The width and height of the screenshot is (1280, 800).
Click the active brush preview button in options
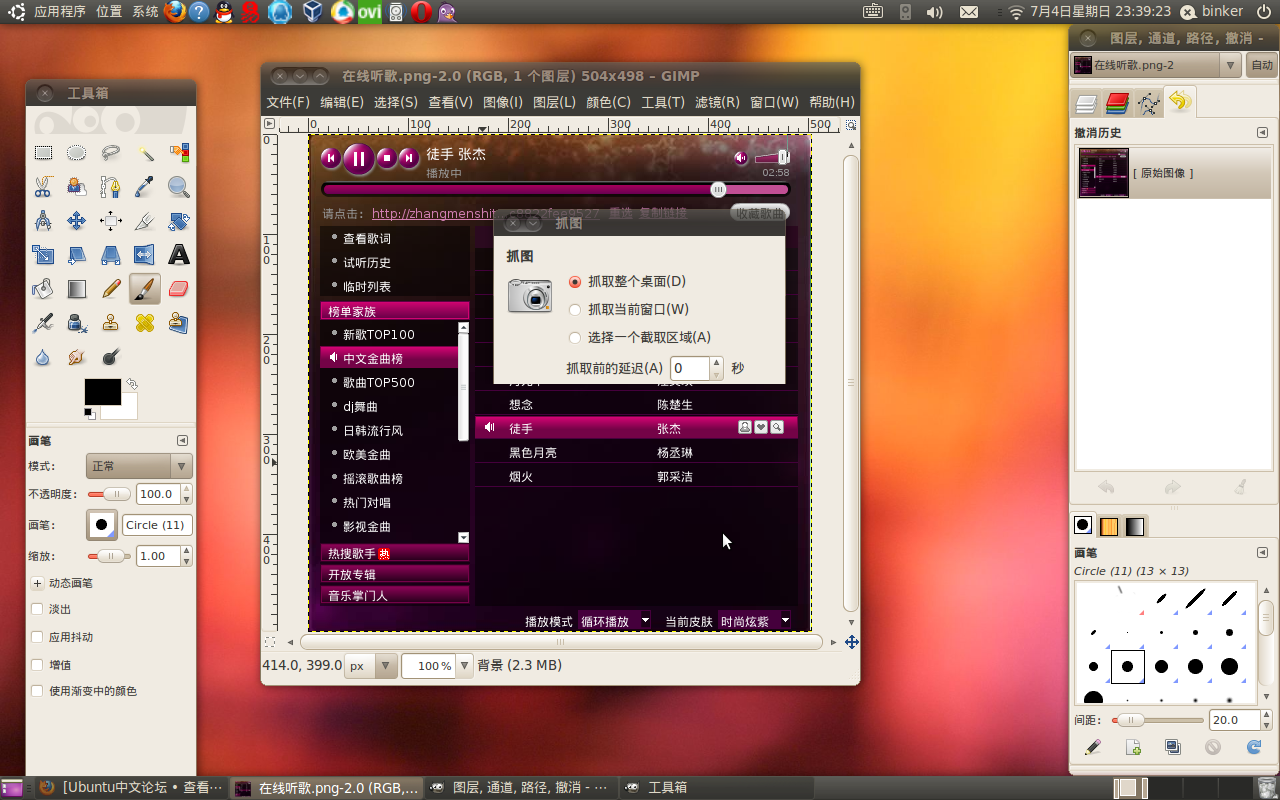point(102,525)
